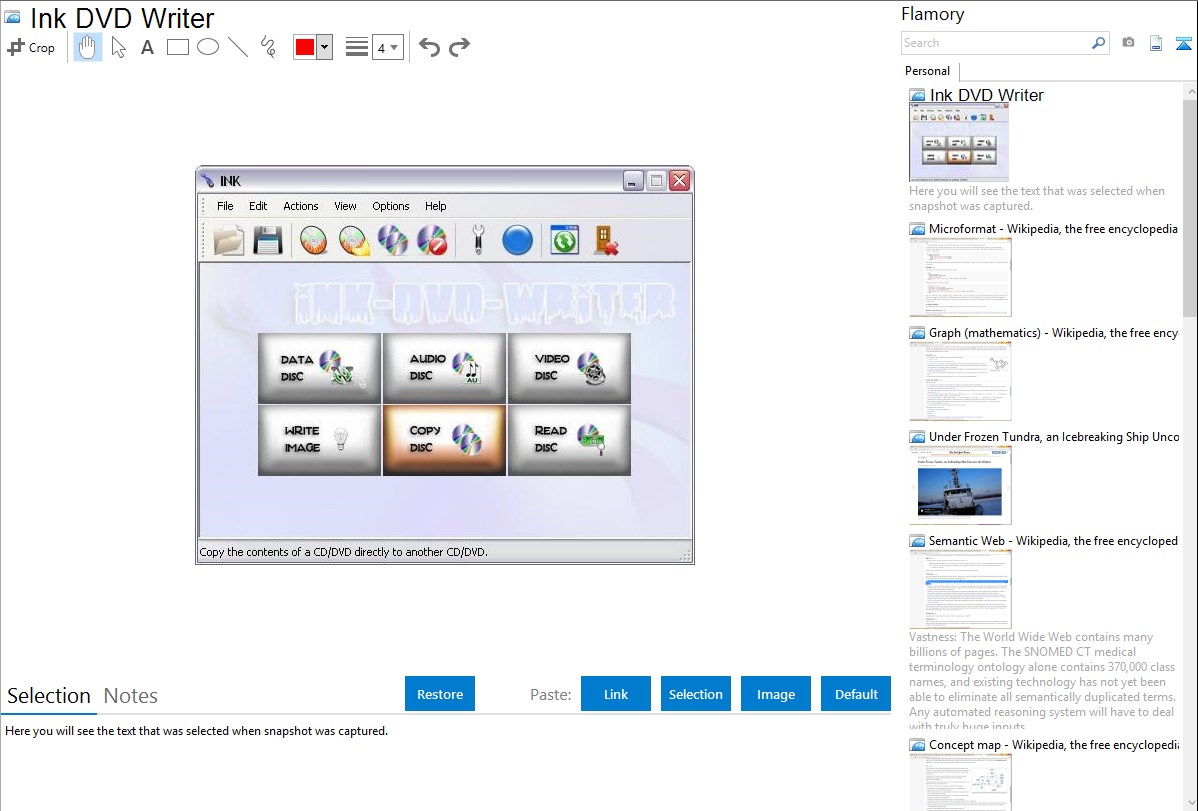Click the exit door icon
The height and width of the screenshot is (811, 1198).
(x=605, y=240)
